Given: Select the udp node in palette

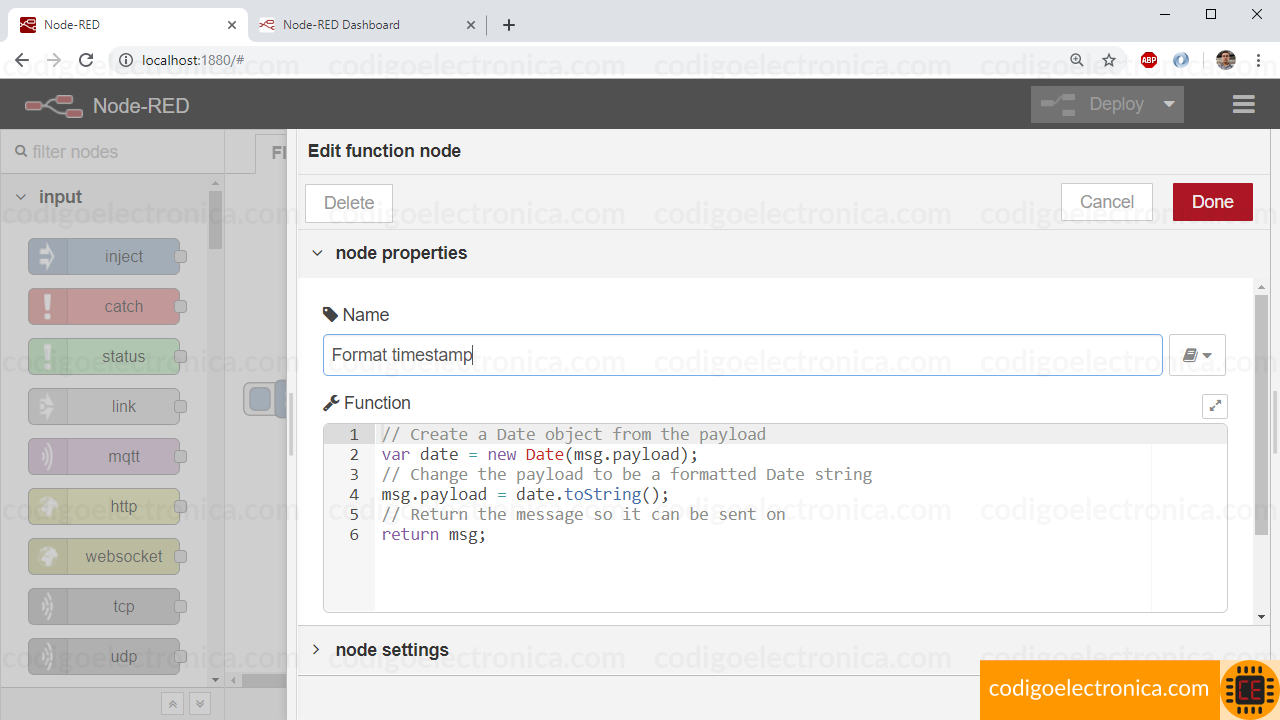Looking at the screenshot, I should 104,657.
